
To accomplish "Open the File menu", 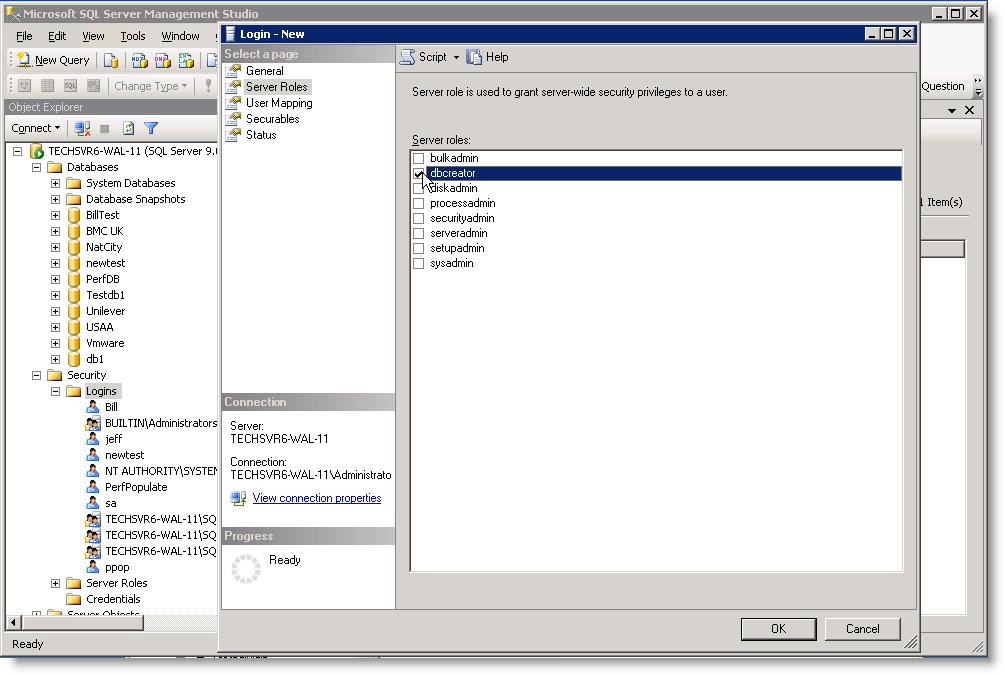I will click(24, 36).
